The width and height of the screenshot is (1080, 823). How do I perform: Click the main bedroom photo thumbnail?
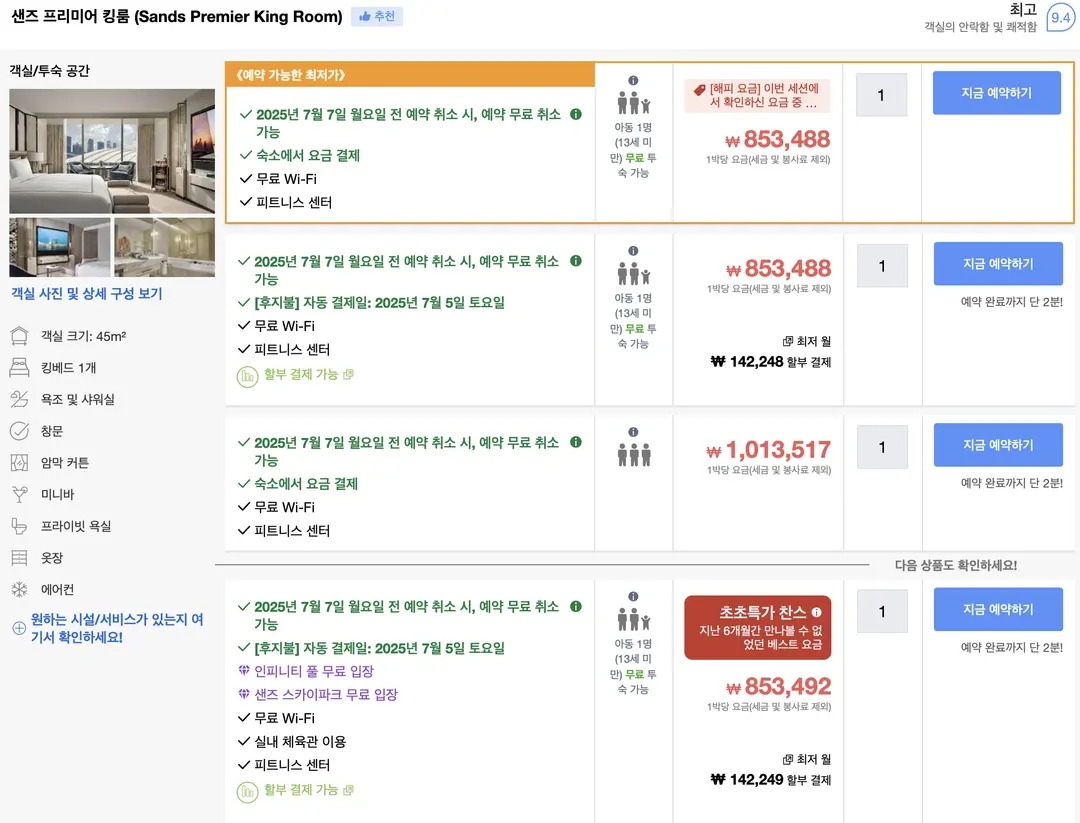[112, 151]
